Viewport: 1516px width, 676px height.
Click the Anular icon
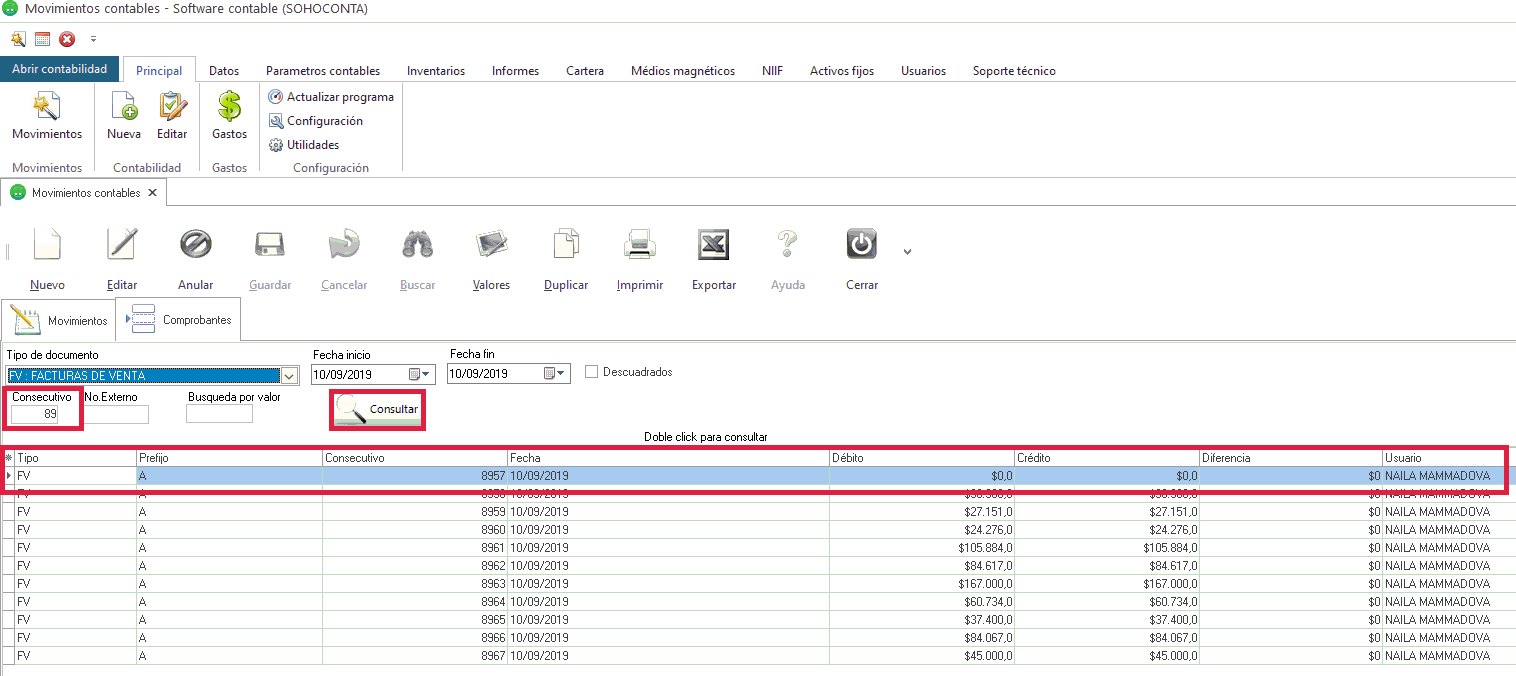click(195, 245)
